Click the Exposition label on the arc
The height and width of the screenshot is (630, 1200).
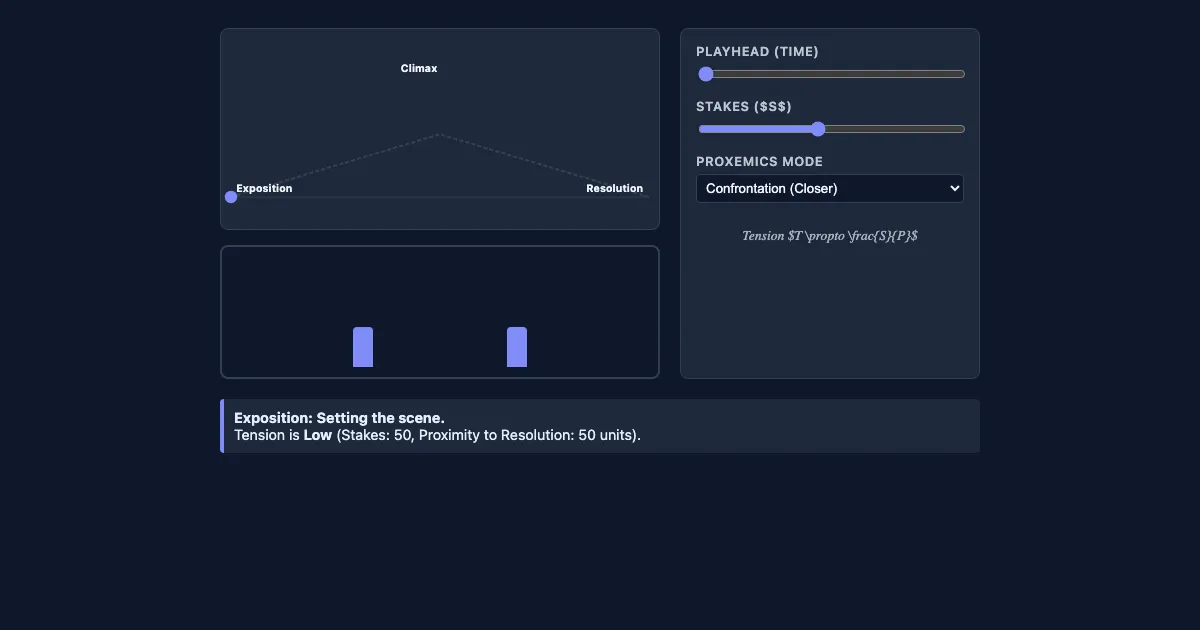tap(264, 189)
